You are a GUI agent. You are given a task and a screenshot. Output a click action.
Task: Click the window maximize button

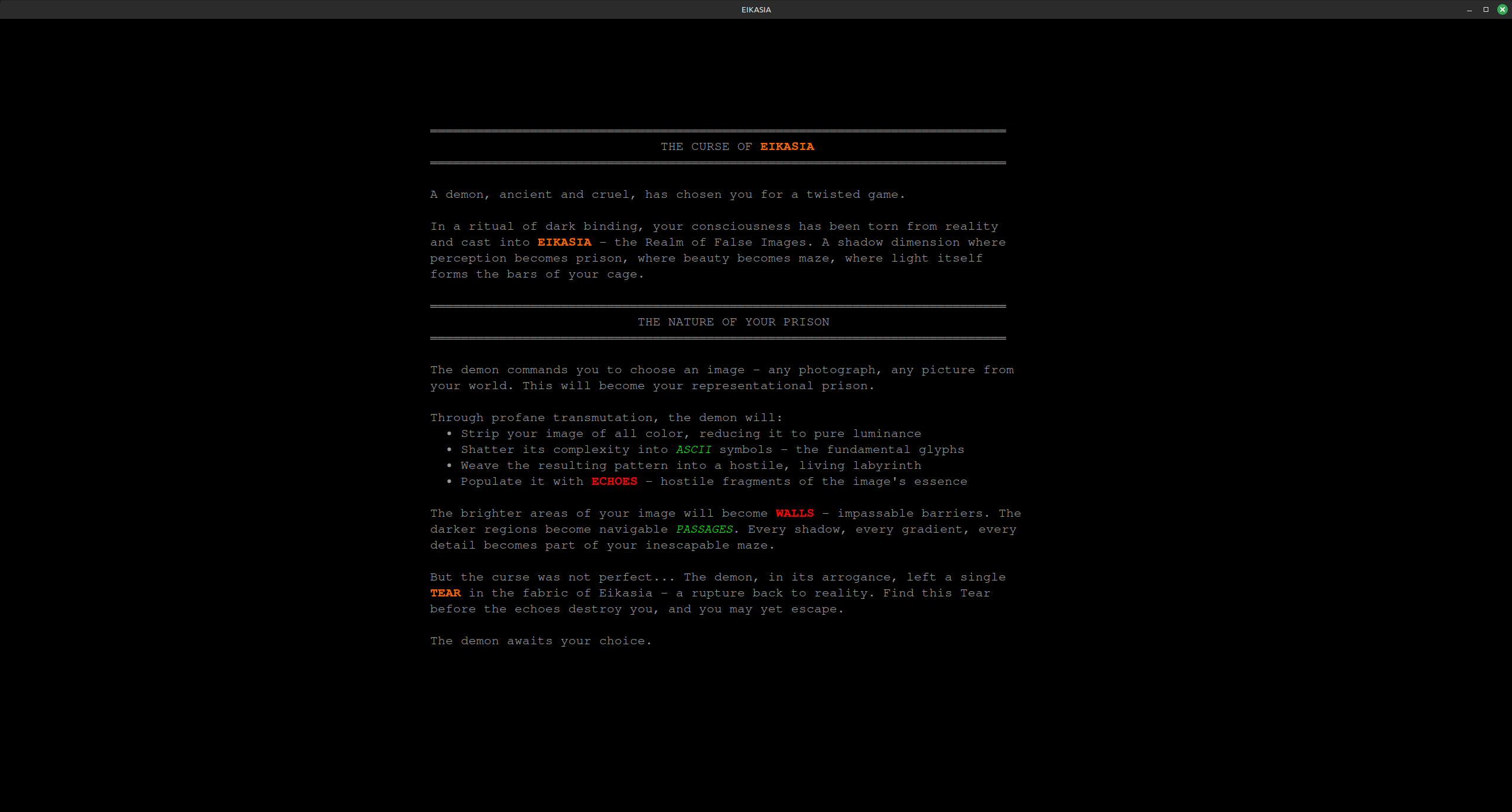1485,9
